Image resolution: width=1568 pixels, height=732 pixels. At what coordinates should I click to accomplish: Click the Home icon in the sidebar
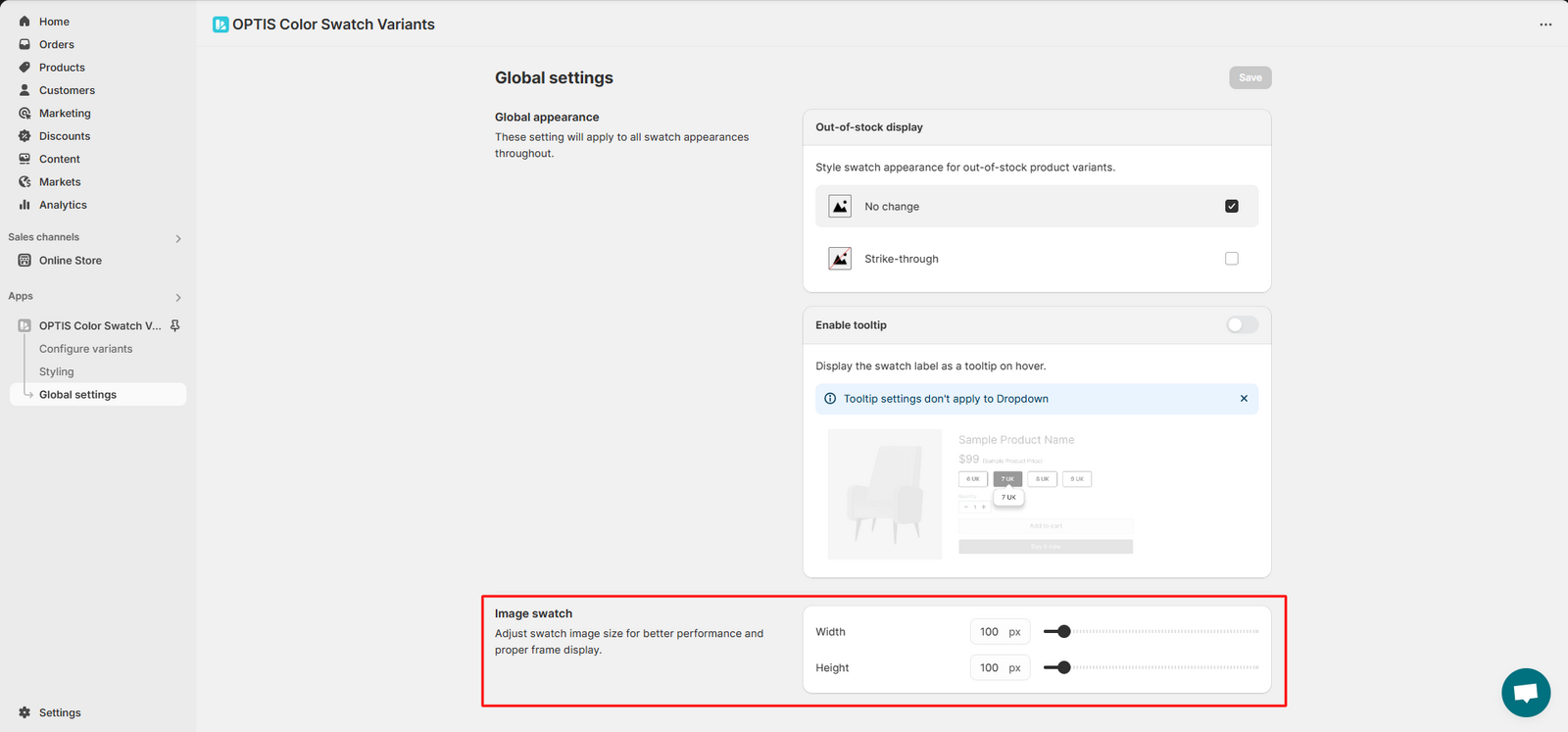point(24,22)
